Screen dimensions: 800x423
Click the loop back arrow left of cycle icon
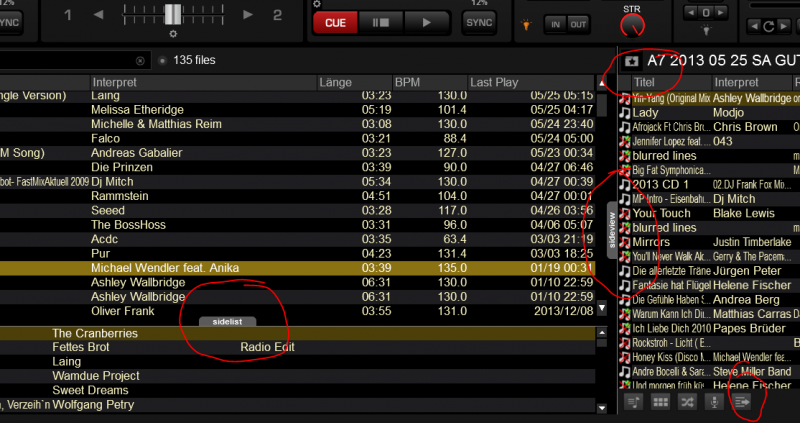(754, 26)
